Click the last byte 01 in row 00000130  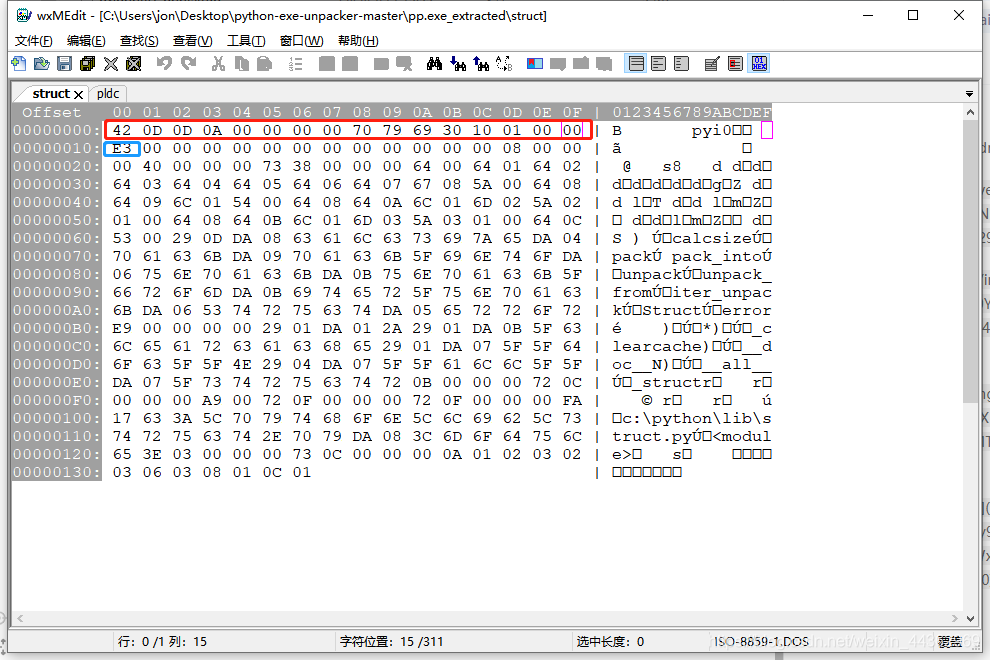302,472
